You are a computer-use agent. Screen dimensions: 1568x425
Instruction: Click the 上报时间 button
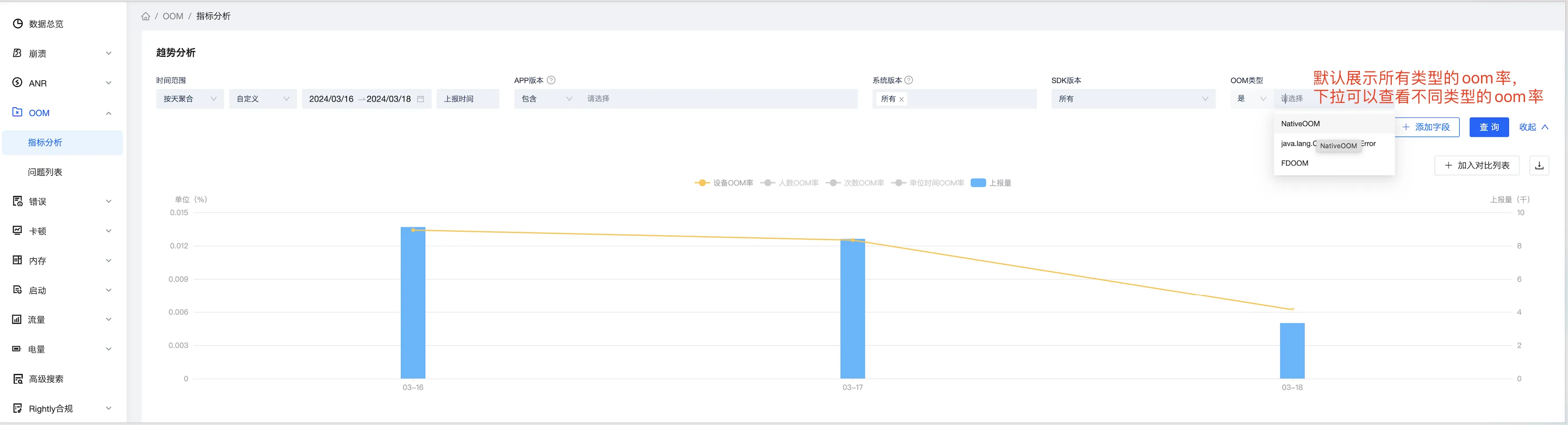[x=467, y=98]
